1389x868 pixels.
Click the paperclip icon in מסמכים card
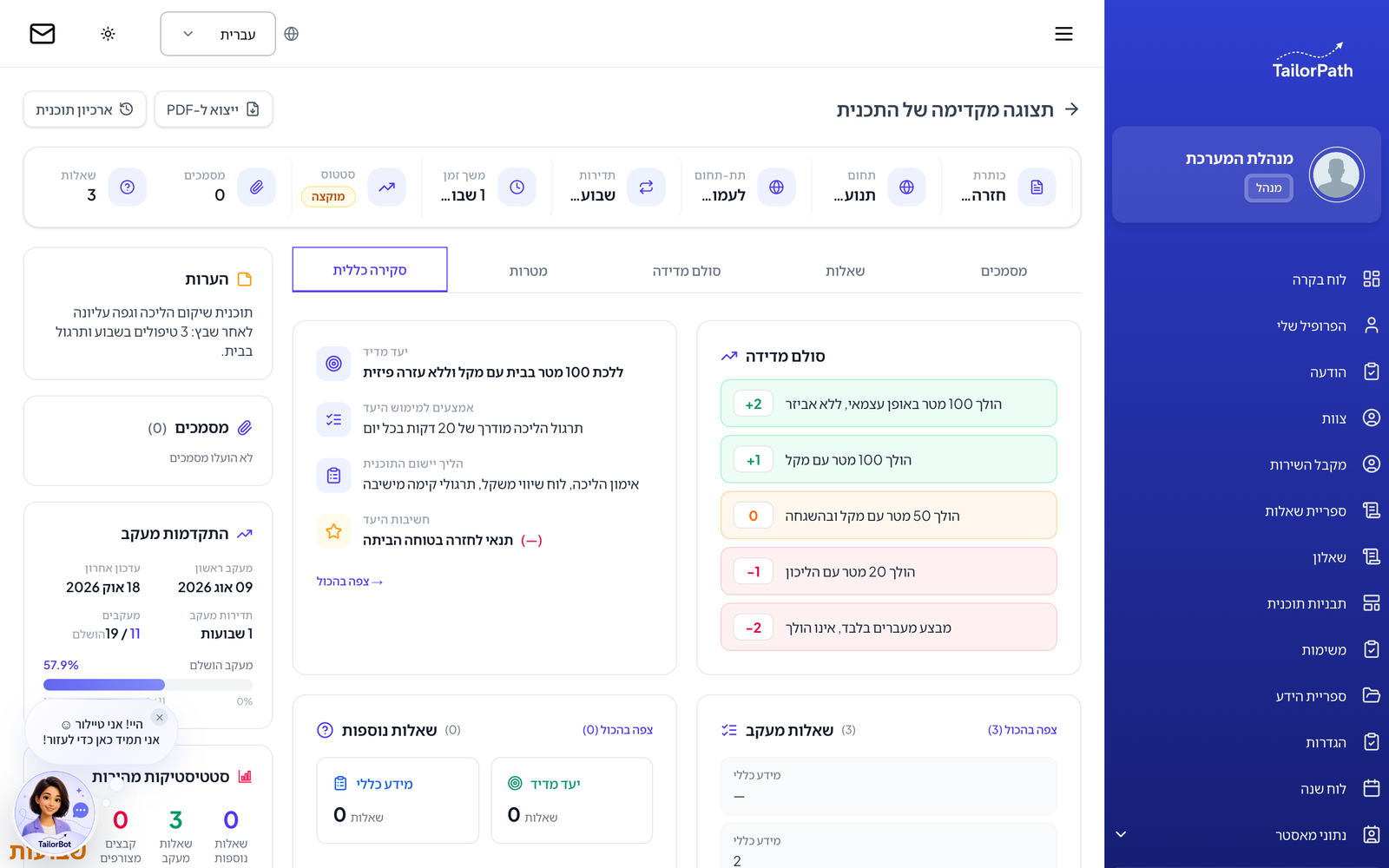point(245,428)
